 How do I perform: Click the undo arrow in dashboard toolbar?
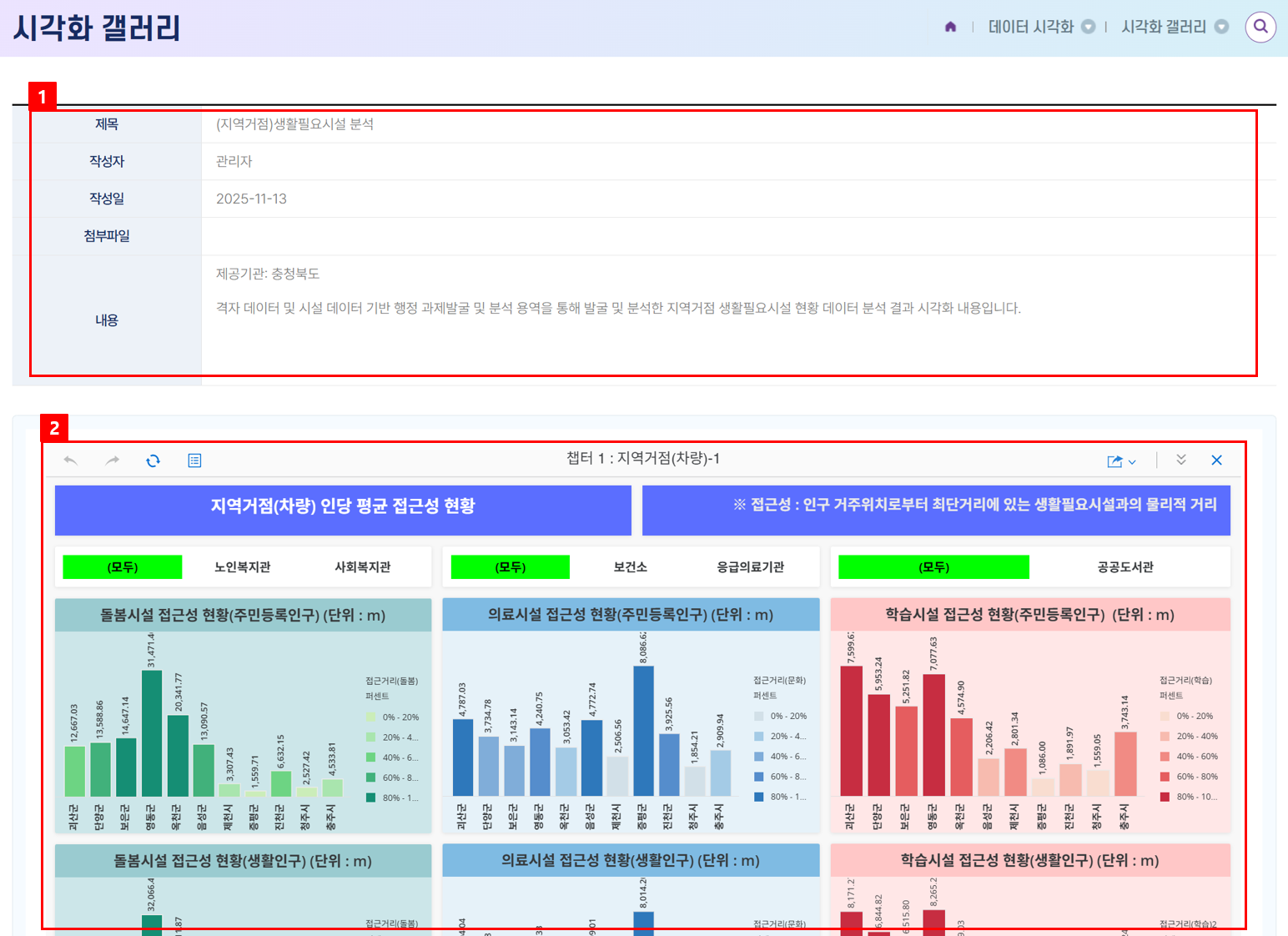point(71,460)
